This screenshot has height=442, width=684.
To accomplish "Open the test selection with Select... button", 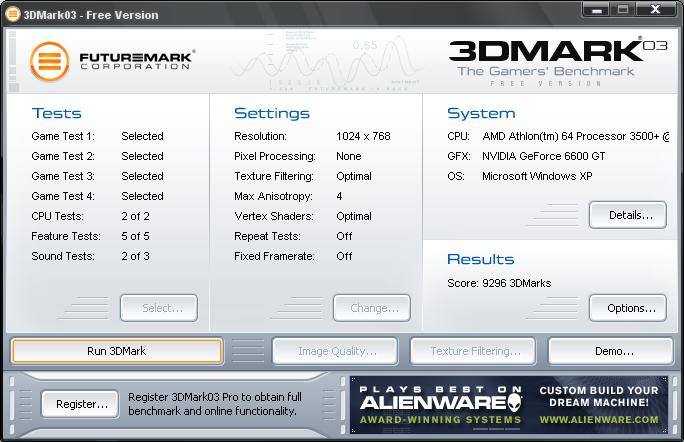I will click(x=158, y=308).
